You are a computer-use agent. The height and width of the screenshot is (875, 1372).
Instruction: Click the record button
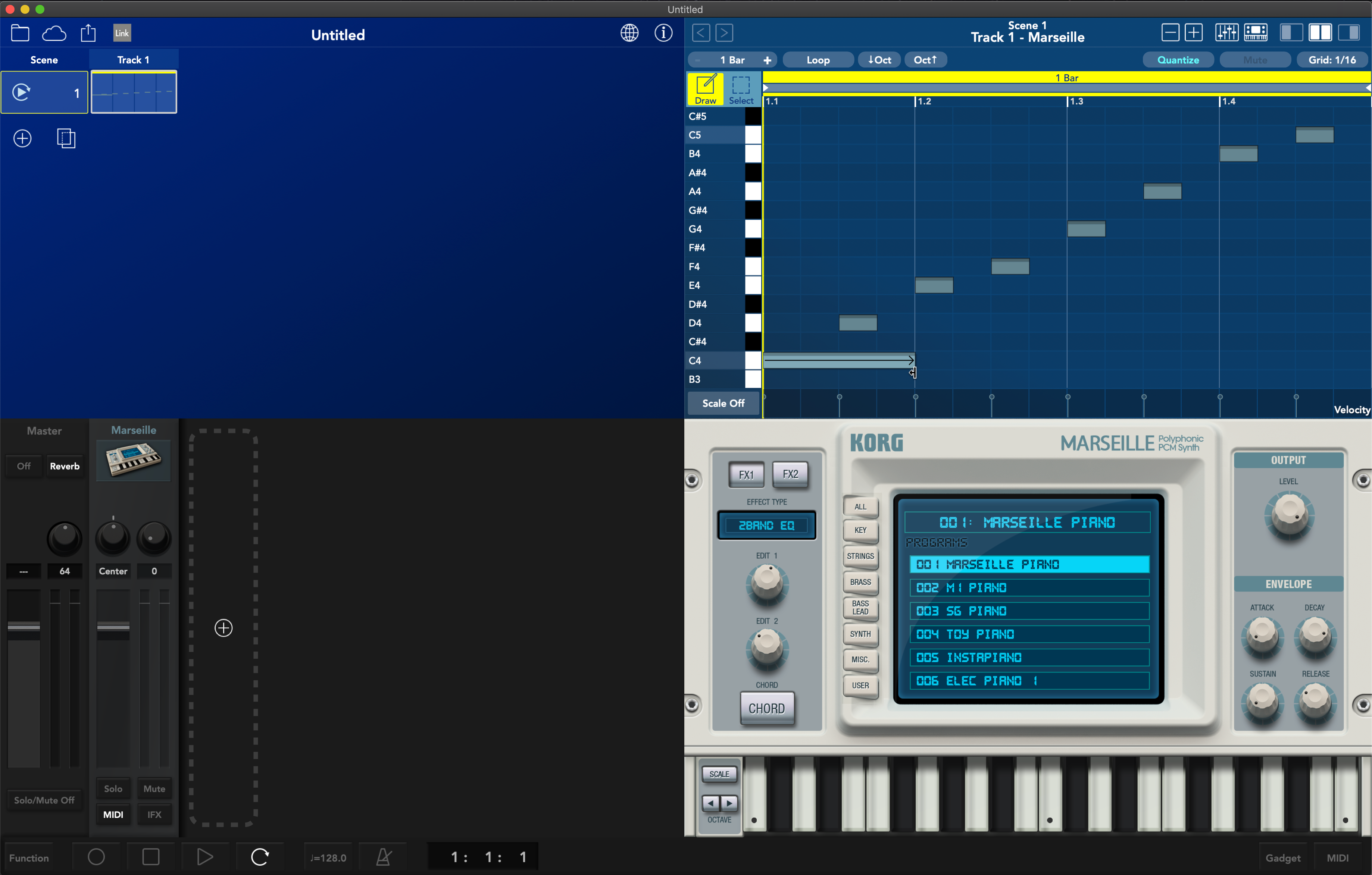(96, 856)
